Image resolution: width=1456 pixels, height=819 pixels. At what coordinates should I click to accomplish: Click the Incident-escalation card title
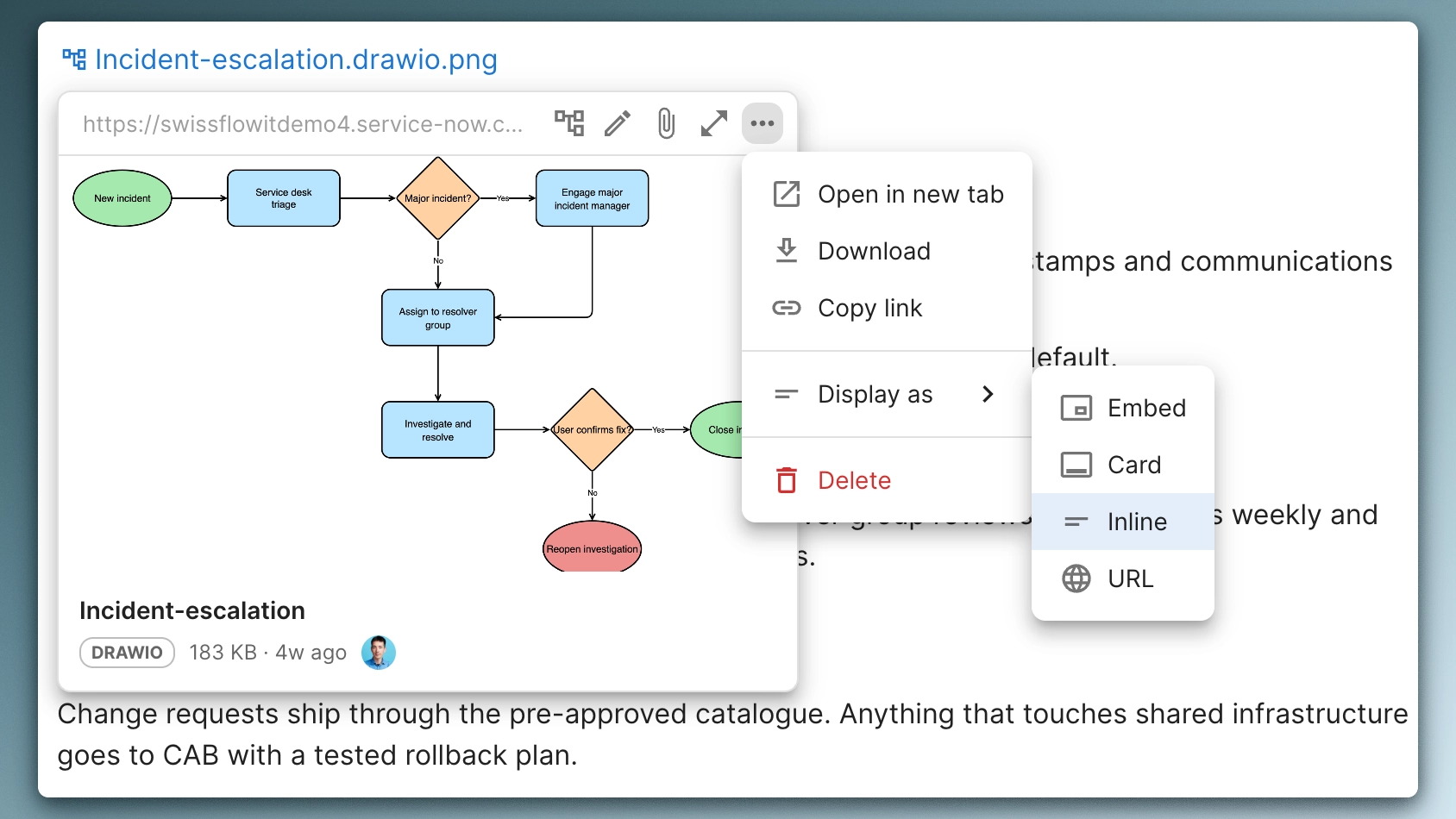tap(192, 610)
